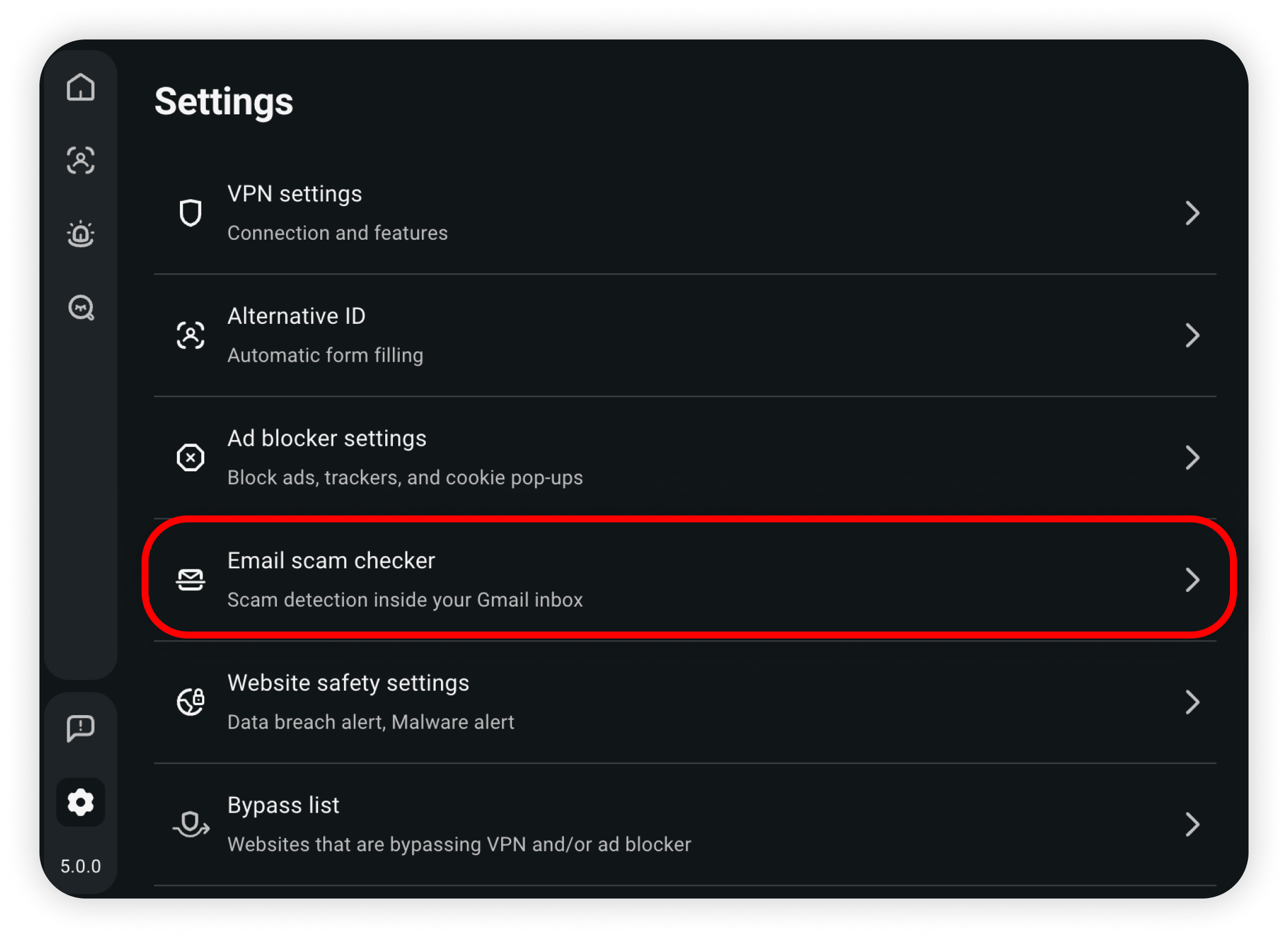Open the feedback chat bubble icon
Image resolution: width=1288 pixels, height=938 pixels.
tap(81, 728)
